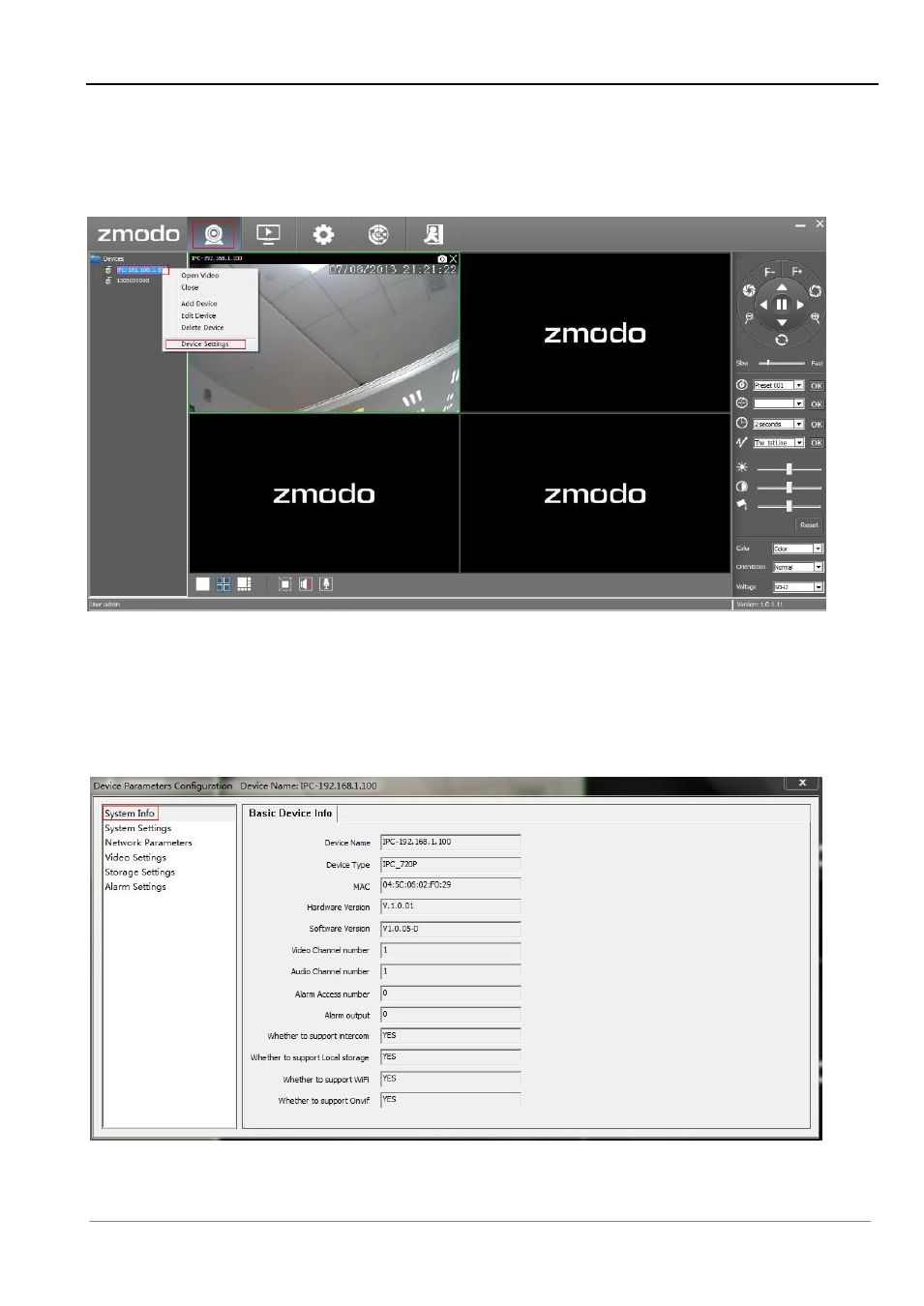Screen dimensions: 924x1306
Task: Adjust the PTZ speed Slow-Fast slider
Action: pyautogui.click(x=782, y=363)
